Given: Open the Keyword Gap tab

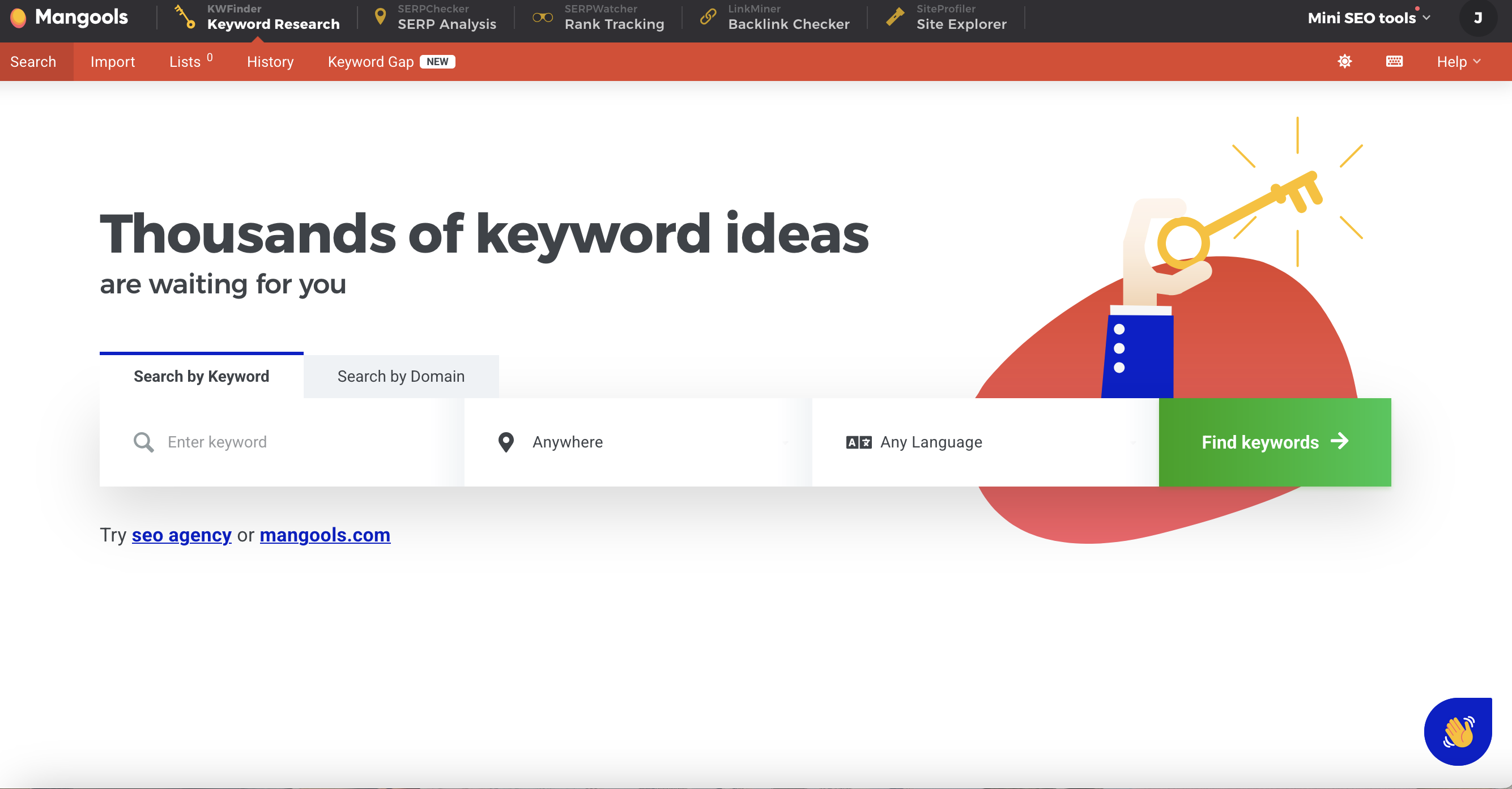Looking at the screenshot, I should click(391, 62).
